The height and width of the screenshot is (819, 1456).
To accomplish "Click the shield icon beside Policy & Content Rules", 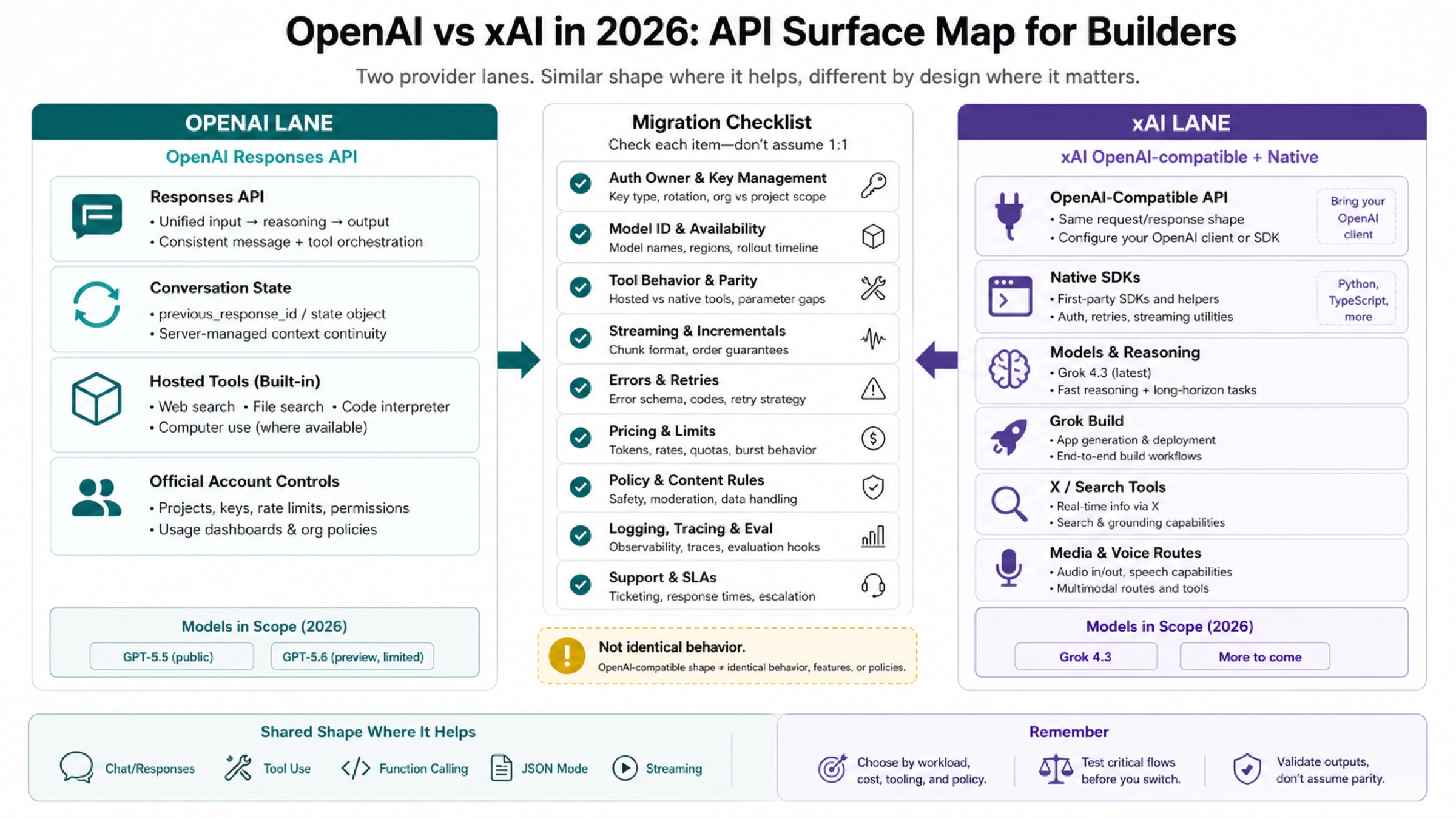I will tap(873, 488).
